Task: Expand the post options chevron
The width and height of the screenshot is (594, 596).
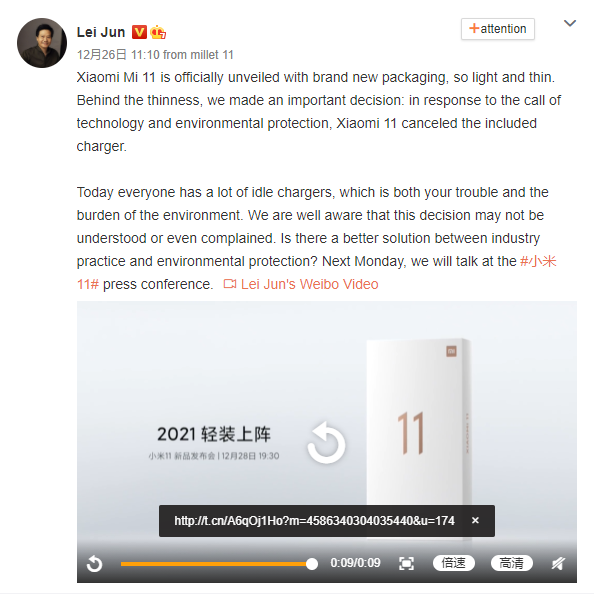Action: coord(570,24)
